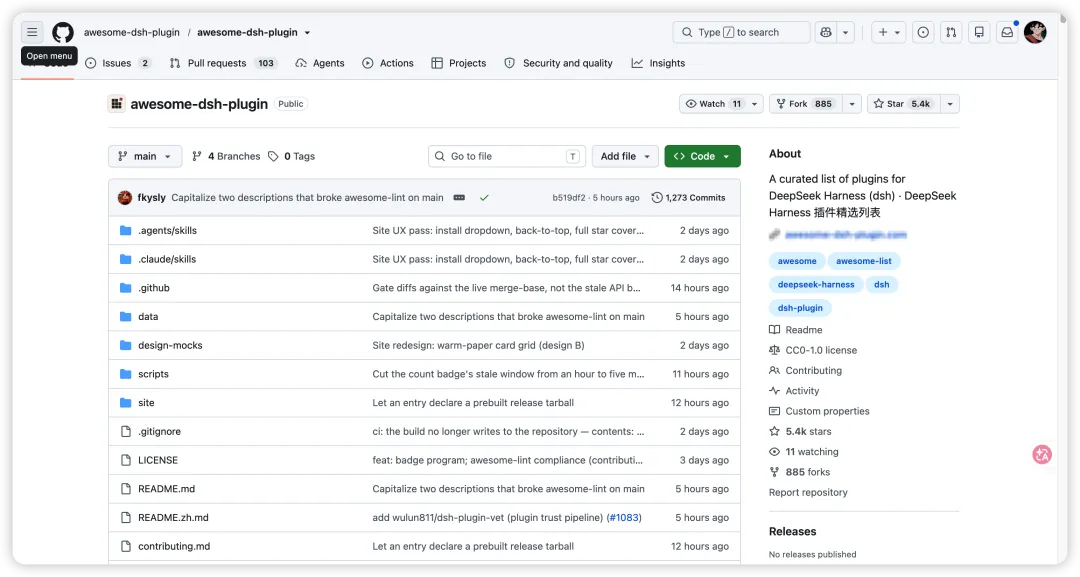Click the pink translate floating icon
The height and width of the screenshot is (577, 1080).
click(1041, 454)
